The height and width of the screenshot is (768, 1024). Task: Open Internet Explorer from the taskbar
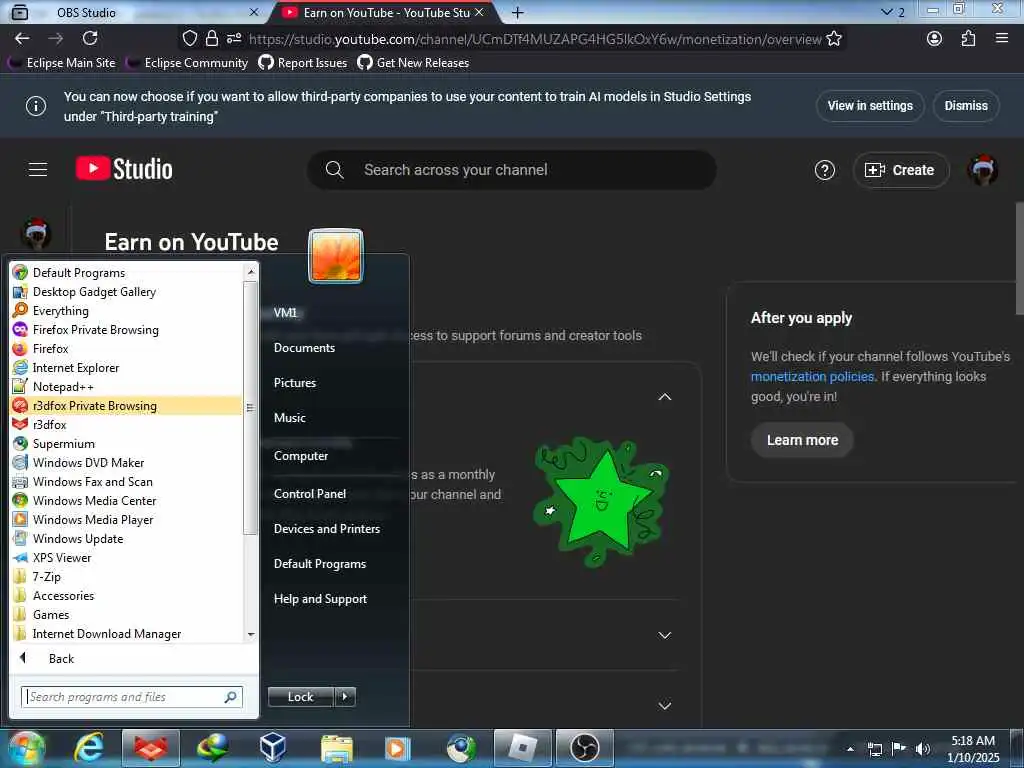(89, 747)
